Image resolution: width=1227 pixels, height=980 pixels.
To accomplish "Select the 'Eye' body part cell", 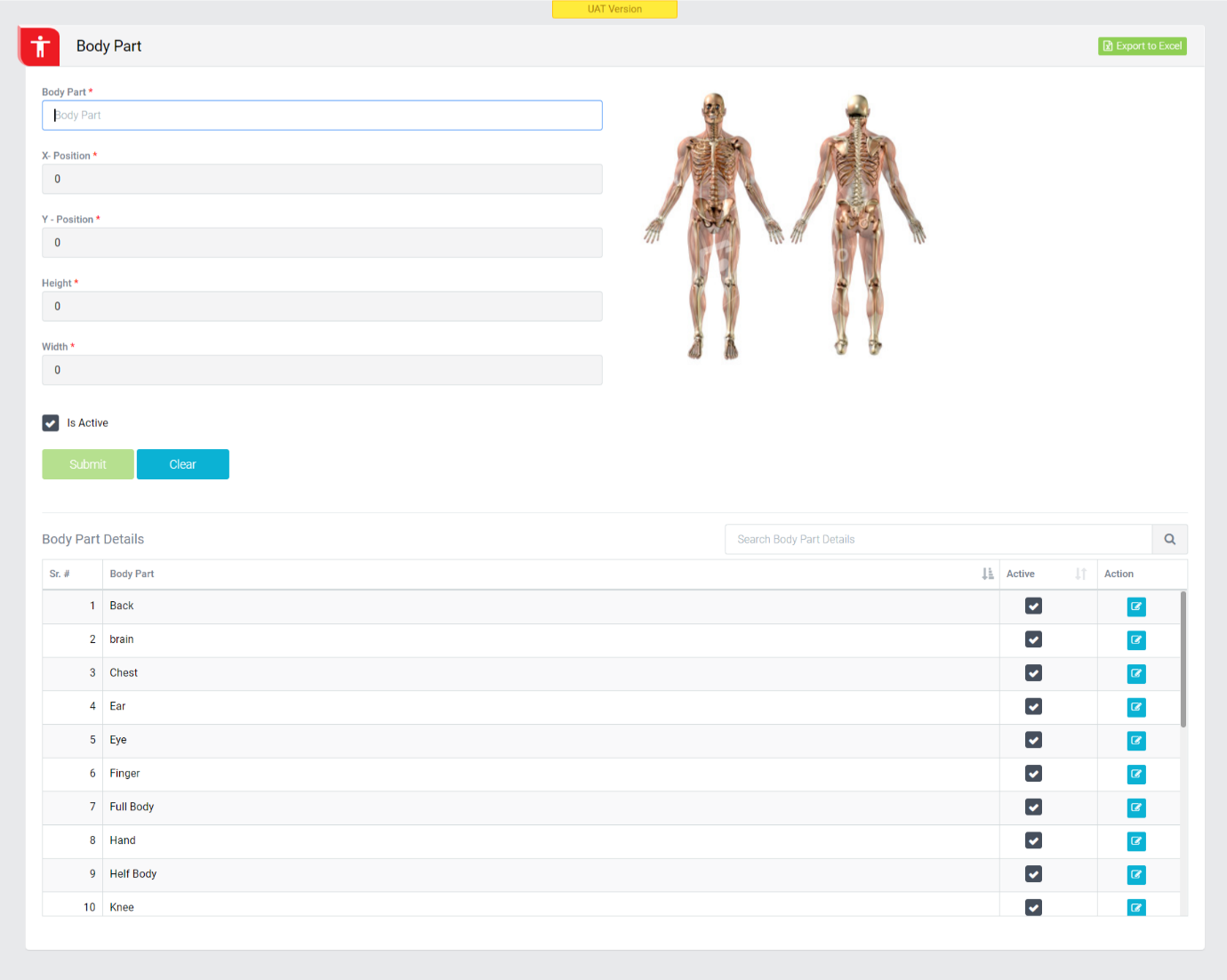I will [x=550, y=740].
